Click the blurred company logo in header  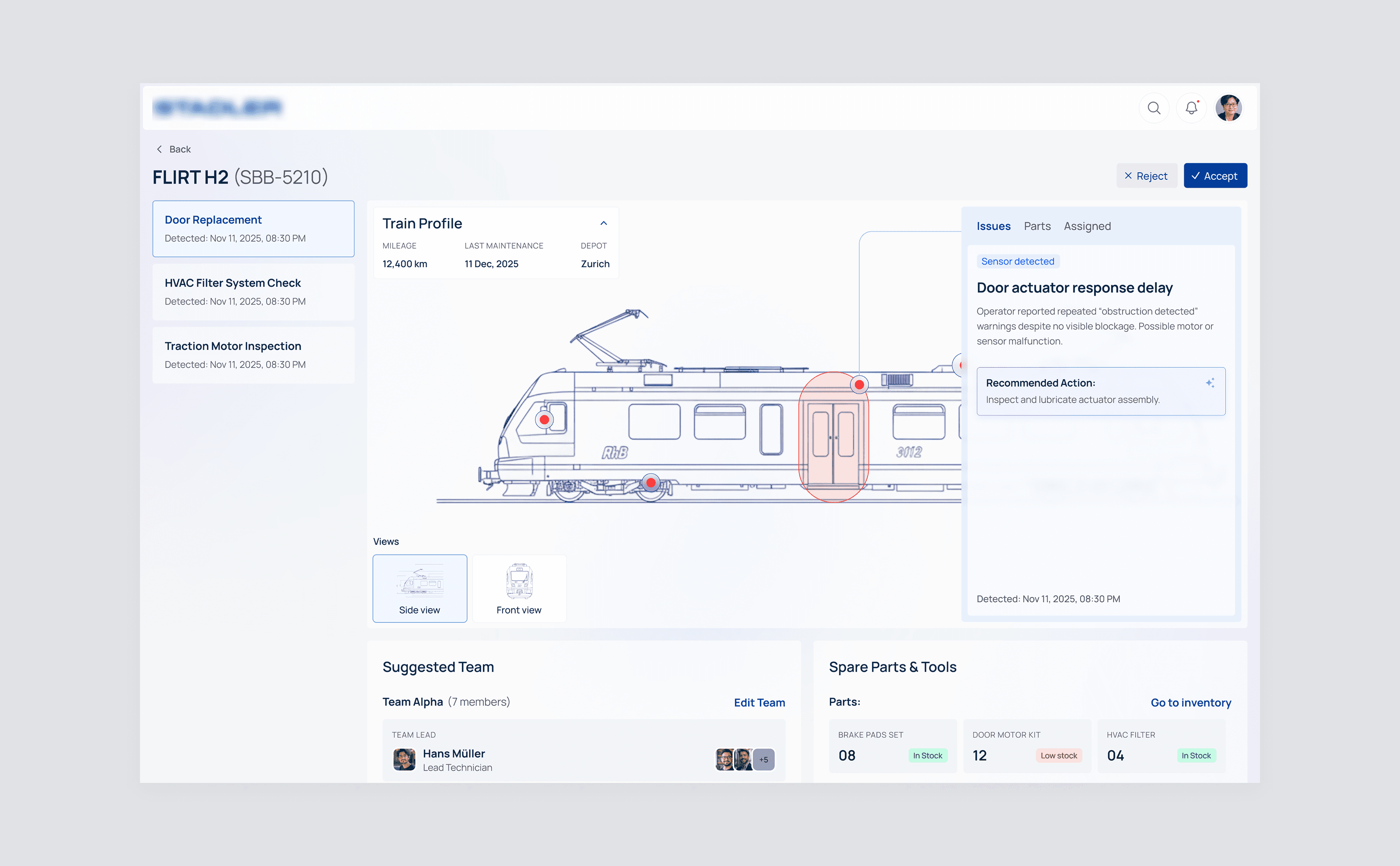click(x=218, y=108)
